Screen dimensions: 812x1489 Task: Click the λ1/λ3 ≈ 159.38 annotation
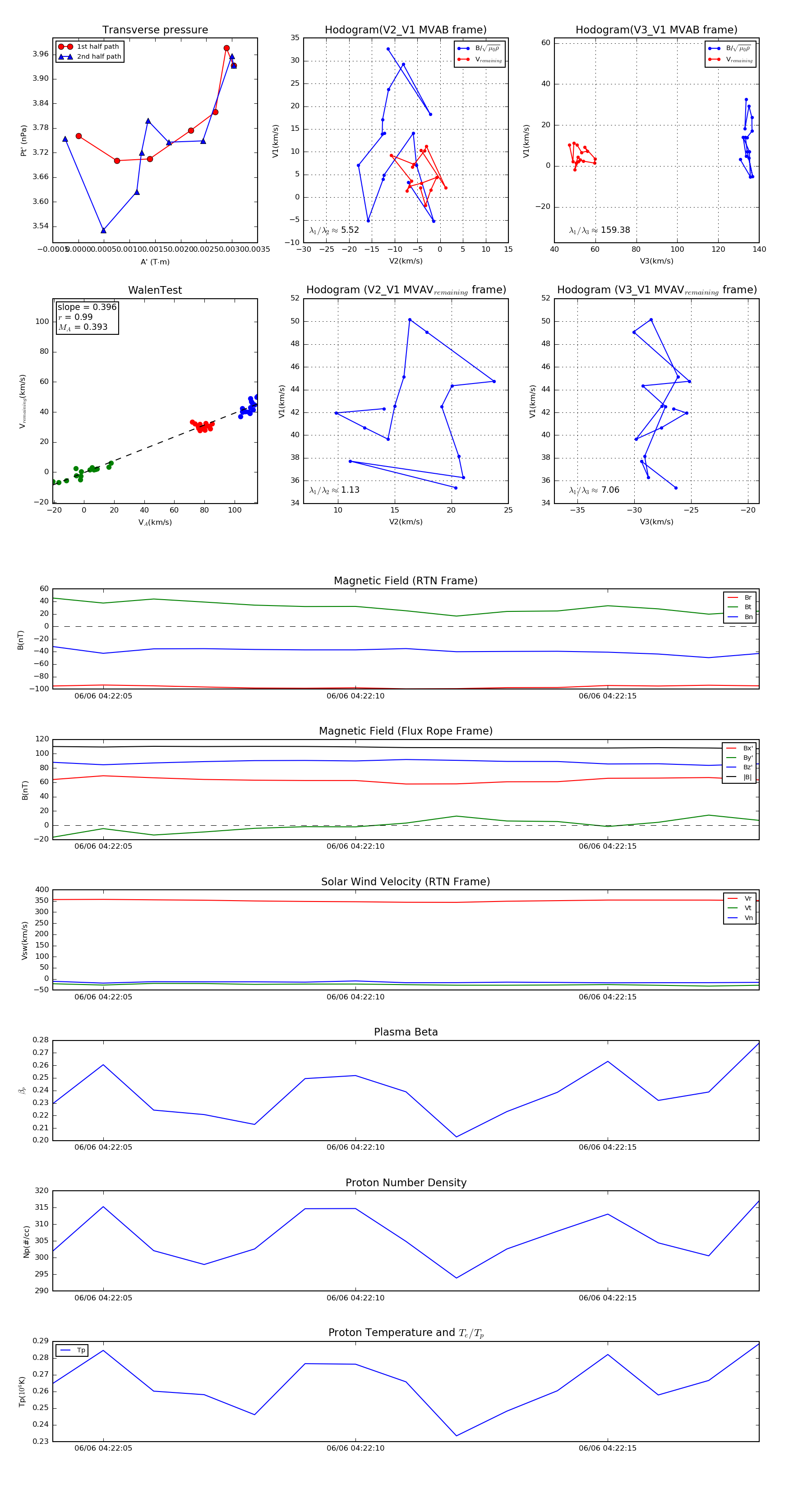point(600,230)
